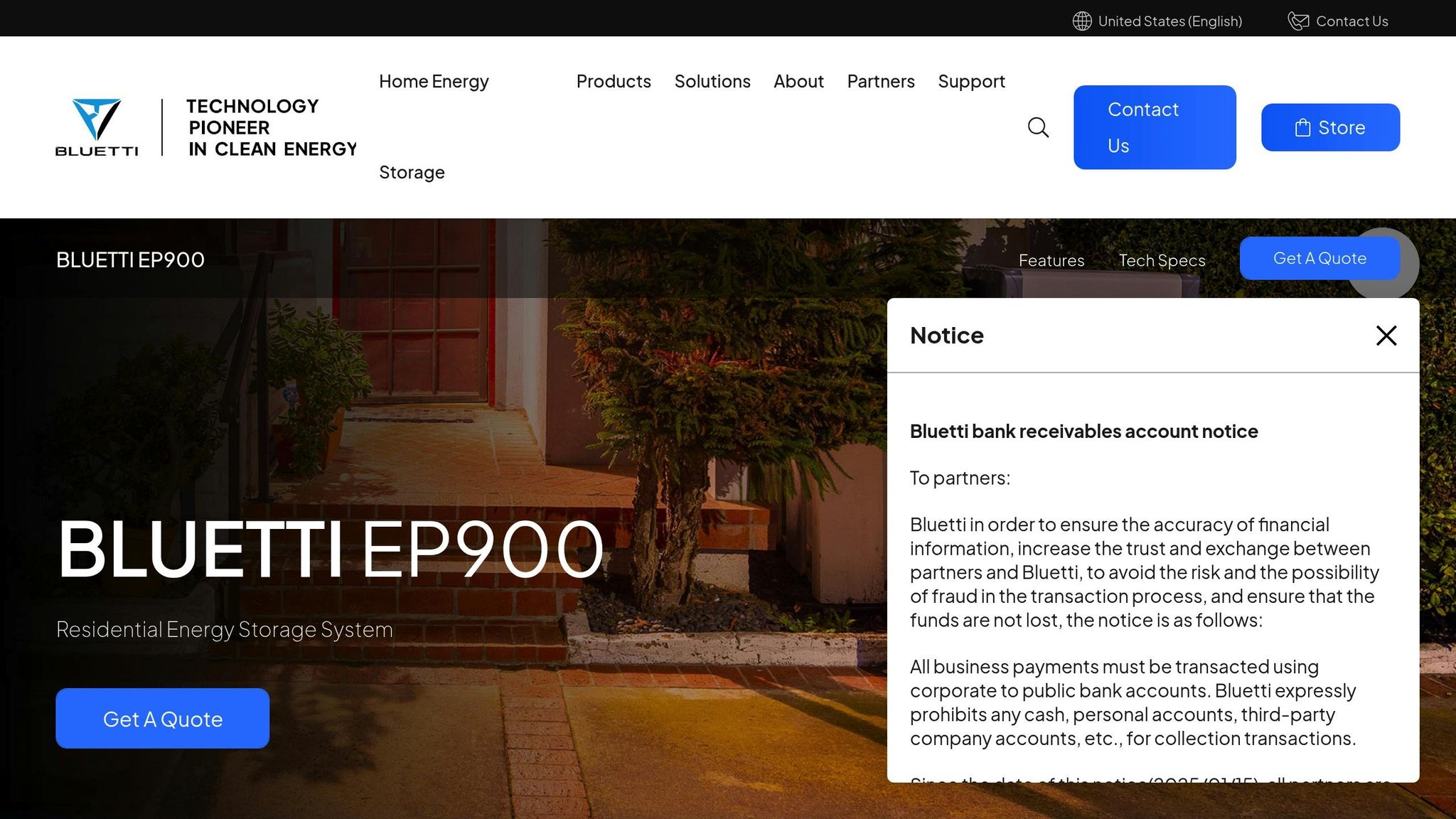Click paragraph starting 'All business payments'

(x=1133, y=702)
